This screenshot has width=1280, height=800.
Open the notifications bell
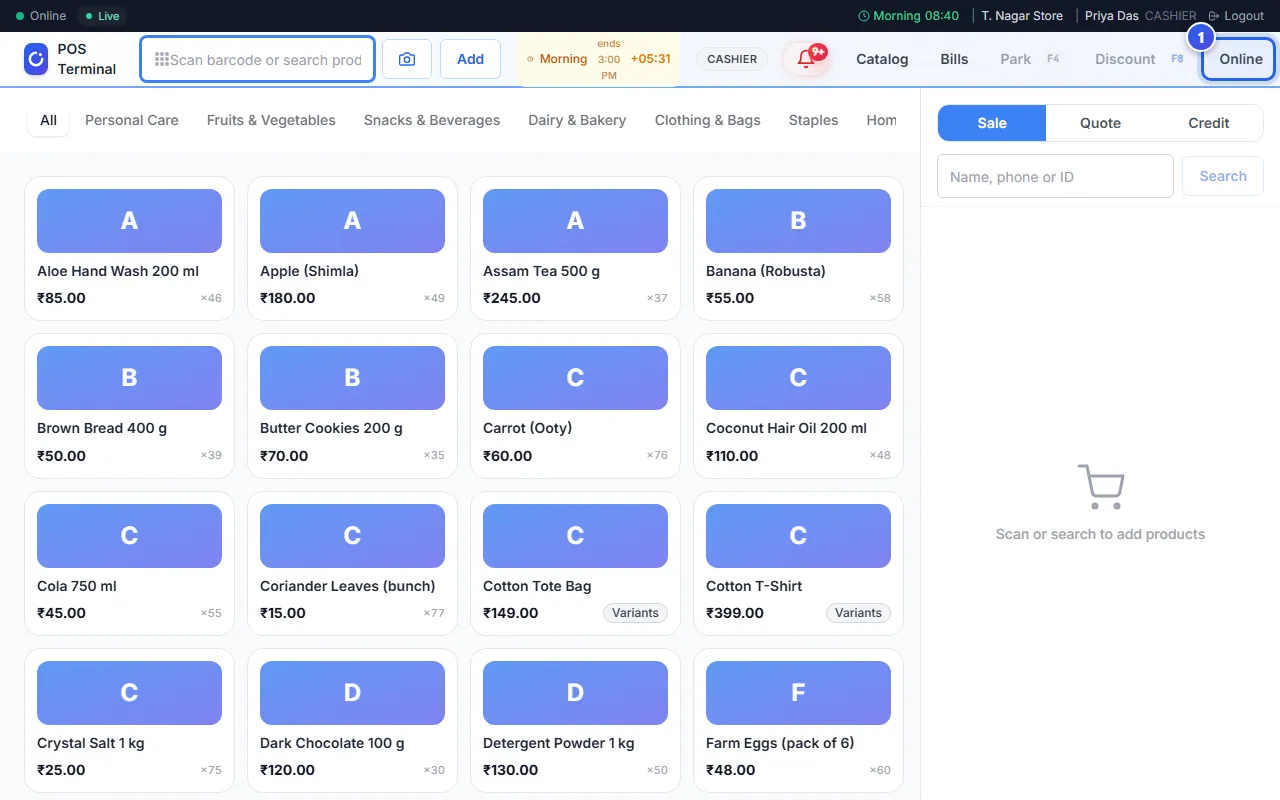[806, 59]
